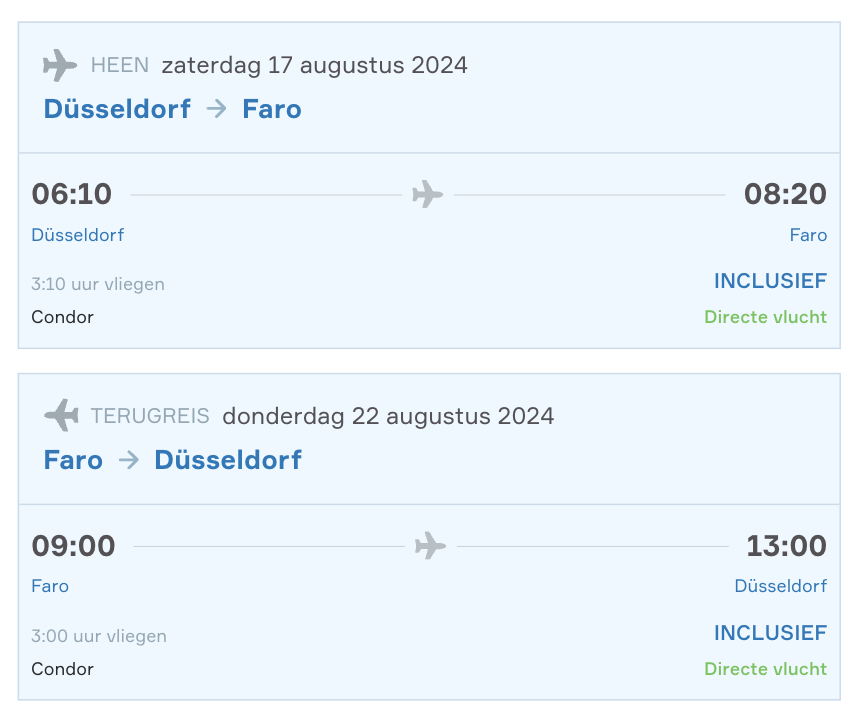Click date donderdag 22 augustus 2024
858x726 pixels.
click(x=389, y=416)
